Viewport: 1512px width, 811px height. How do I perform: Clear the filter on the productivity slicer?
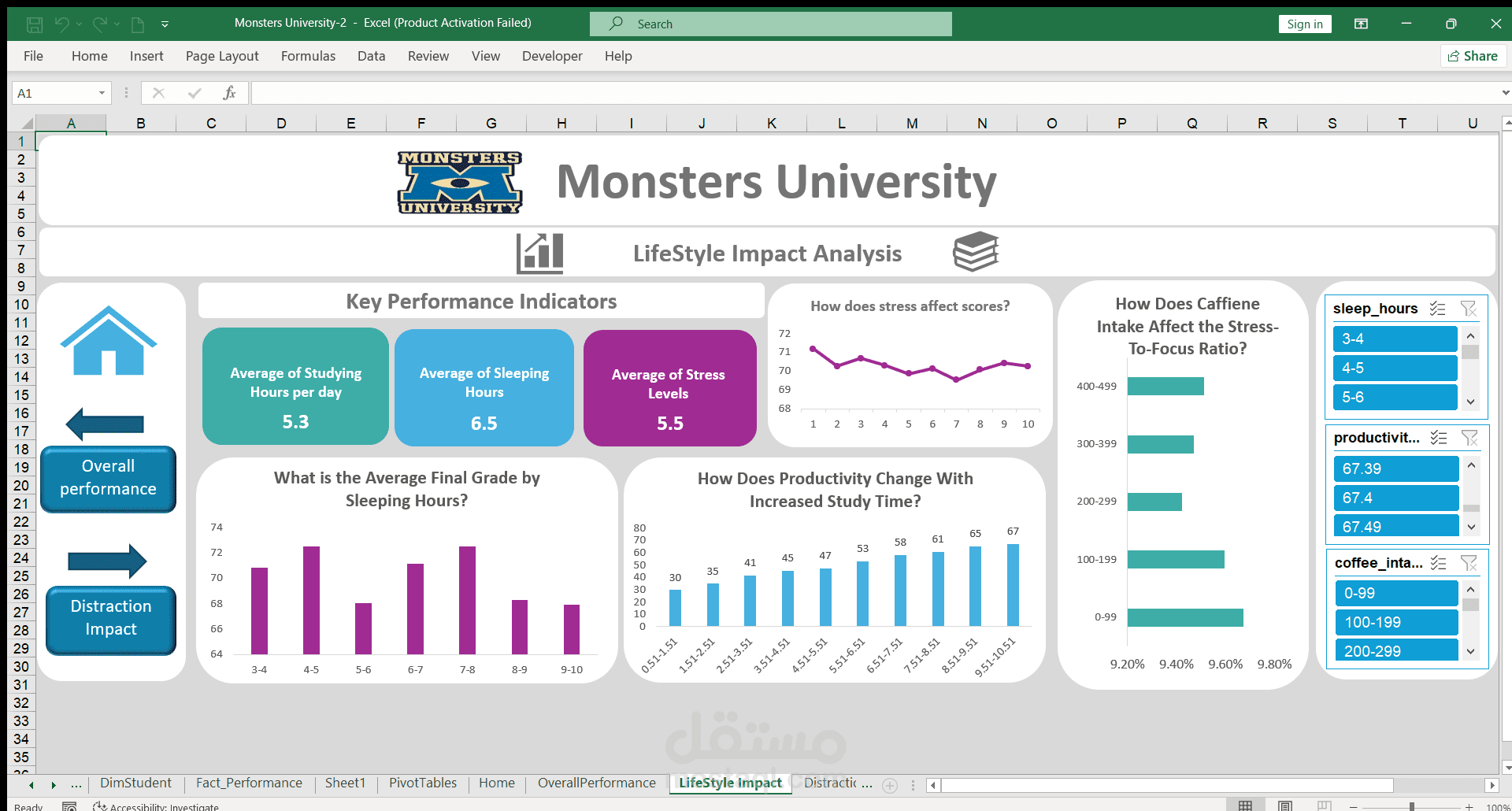(x=1469, y=438)
